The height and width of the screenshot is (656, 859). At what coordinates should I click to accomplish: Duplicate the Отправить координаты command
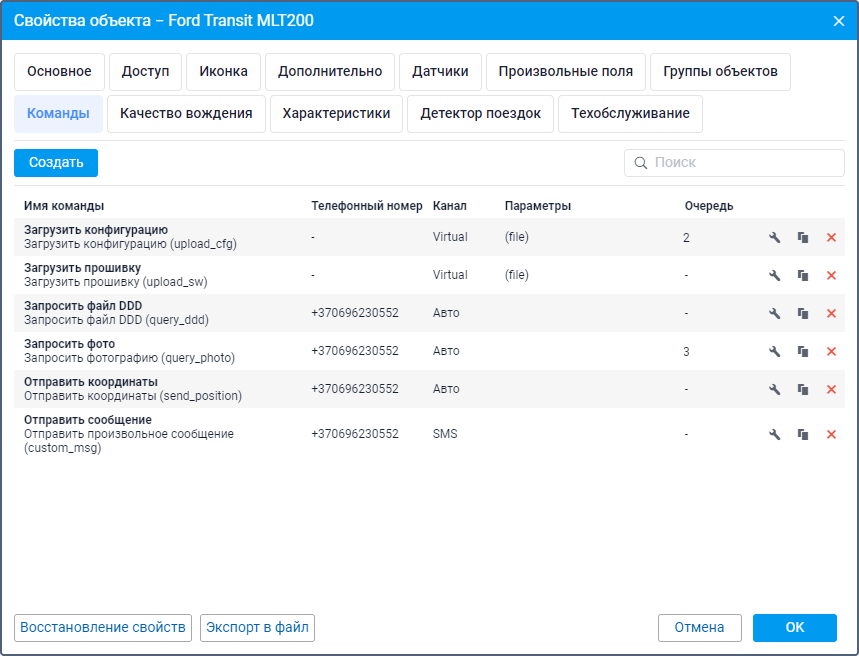802,390
